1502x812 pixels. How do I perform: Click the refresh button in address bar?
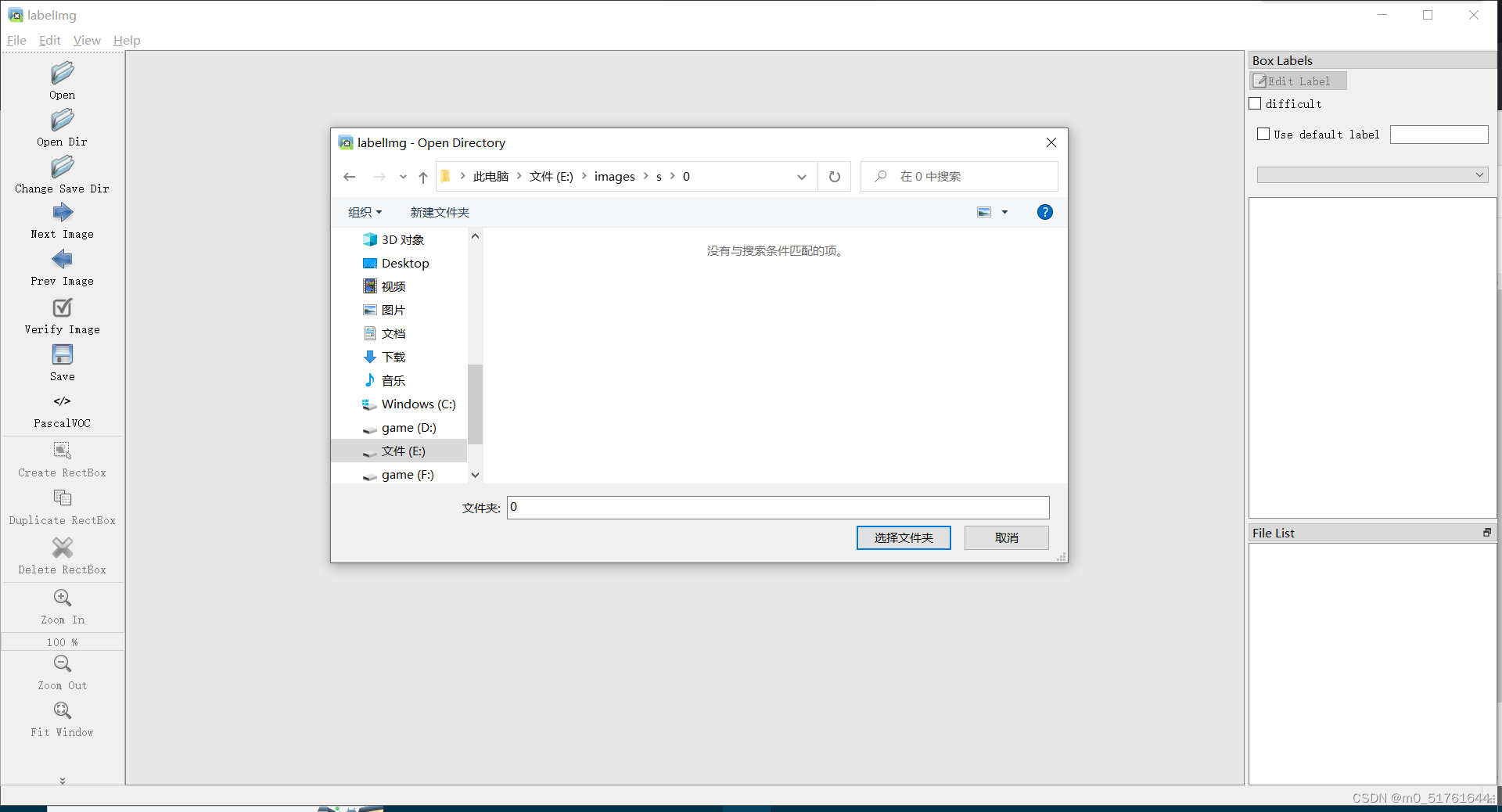[x=835, y=177]
